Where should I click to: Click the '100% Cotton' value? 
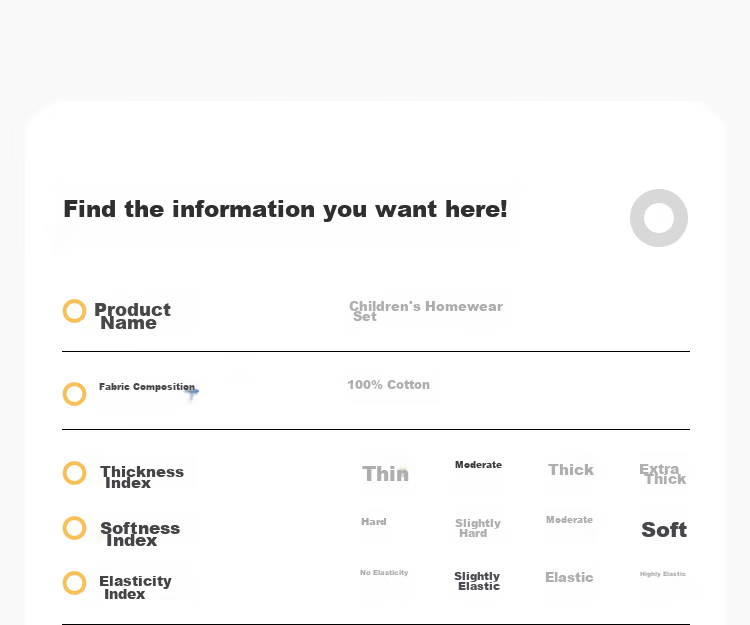coord(388,385)
